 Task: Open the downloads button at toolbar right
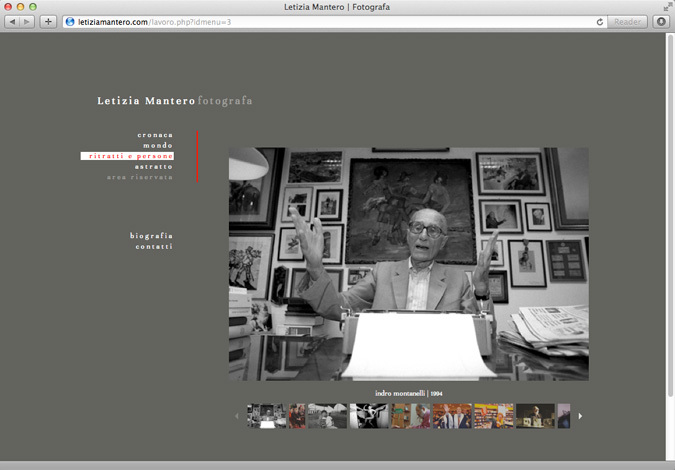(661, 22)
